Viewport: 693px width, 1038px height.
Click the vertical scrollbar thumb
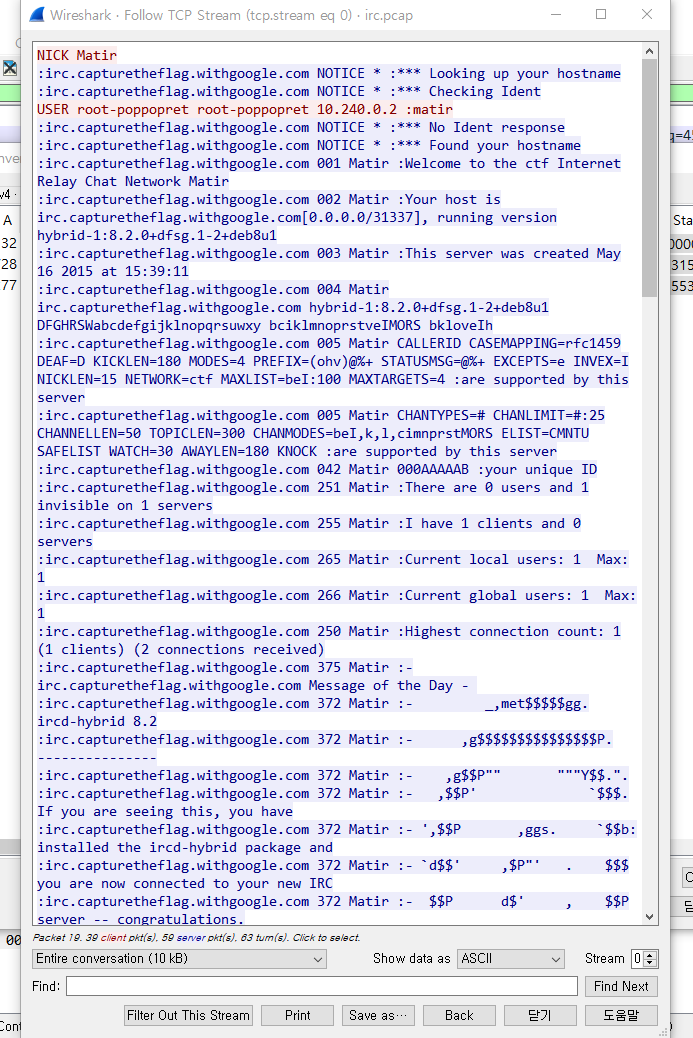[649, 177]
